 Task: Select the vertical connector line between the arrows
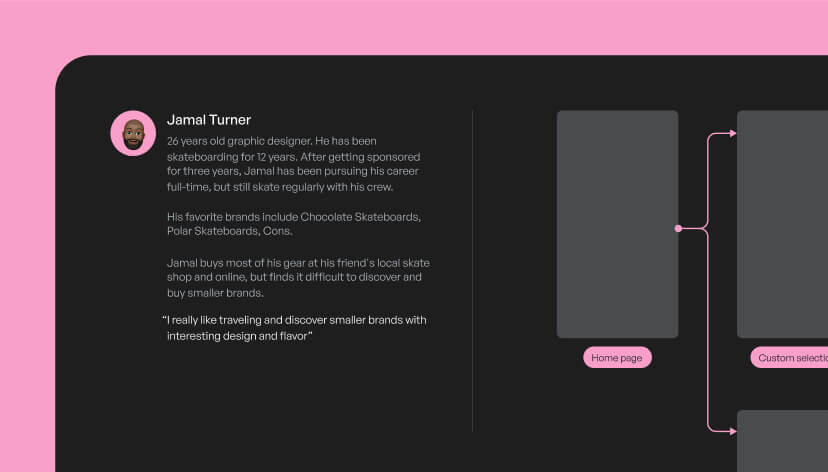[708, 330]
